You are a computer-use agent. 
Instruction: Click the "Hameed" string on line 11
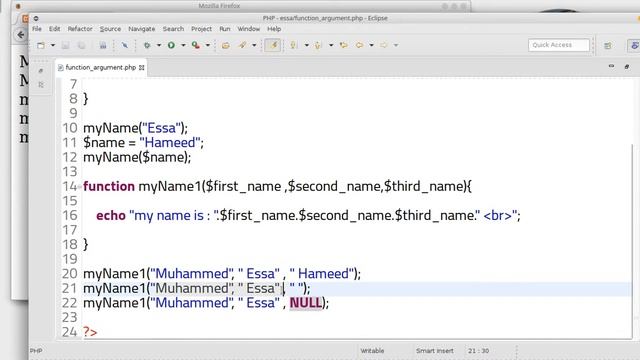[x=170, y=142]
